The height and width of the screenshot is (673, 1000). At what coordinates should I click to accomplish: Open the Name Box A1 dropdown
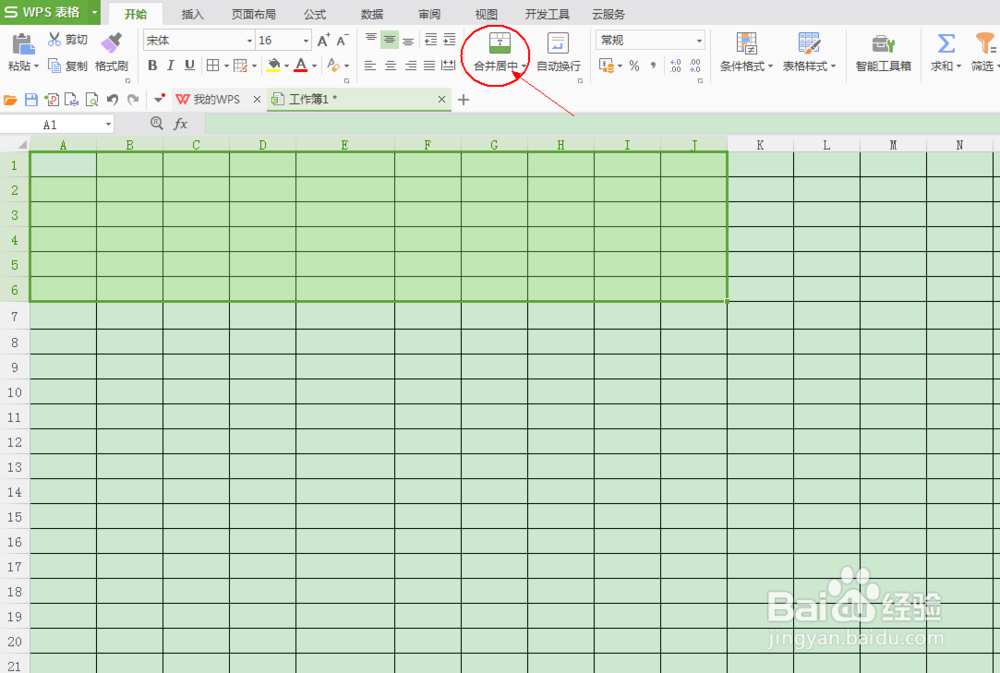[x=108, y=124]
